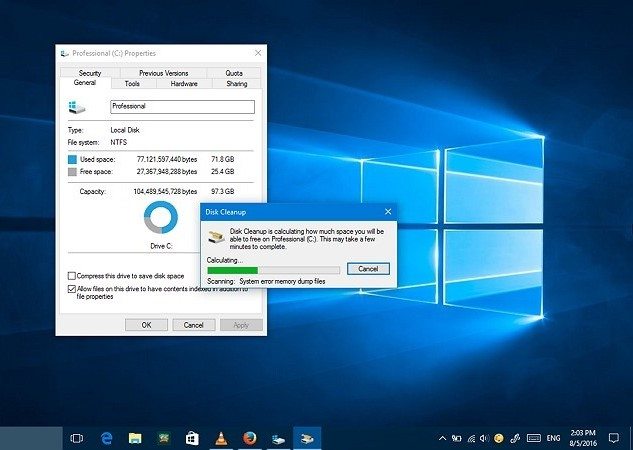This screenshot has width=633, height=450.
Task: Click OK in the Properties dialog
Action: [146, 325]
